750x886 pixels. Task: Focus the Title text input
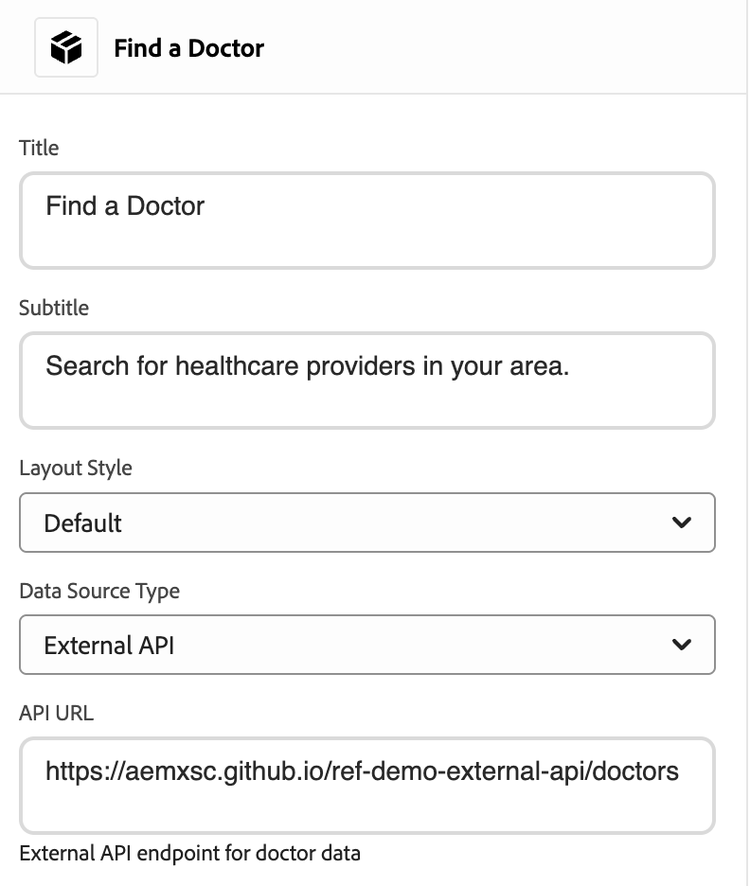click(367, 221)
